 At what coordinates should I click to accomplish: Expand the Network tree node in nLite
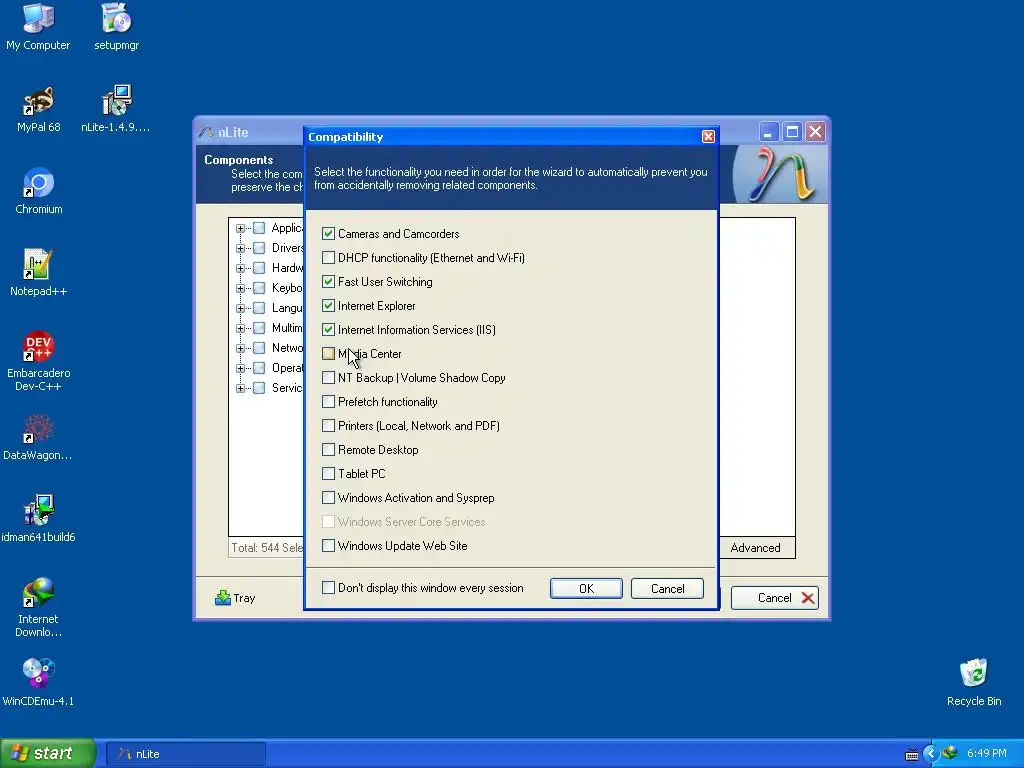coord(240,348)
